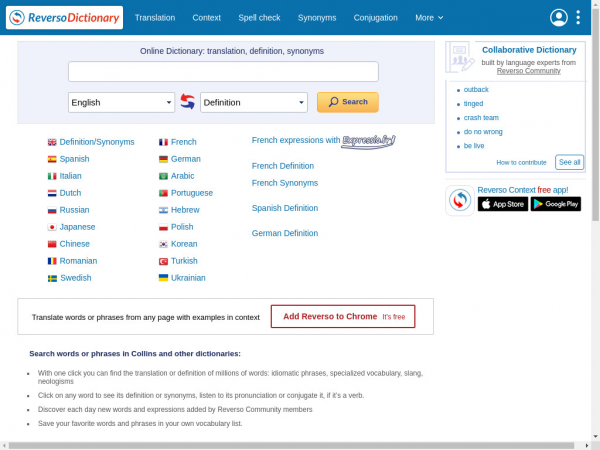This screenshot has height=450, width=600.
Task: Open the Spanish Definition link
Action: tap(285, 208)
